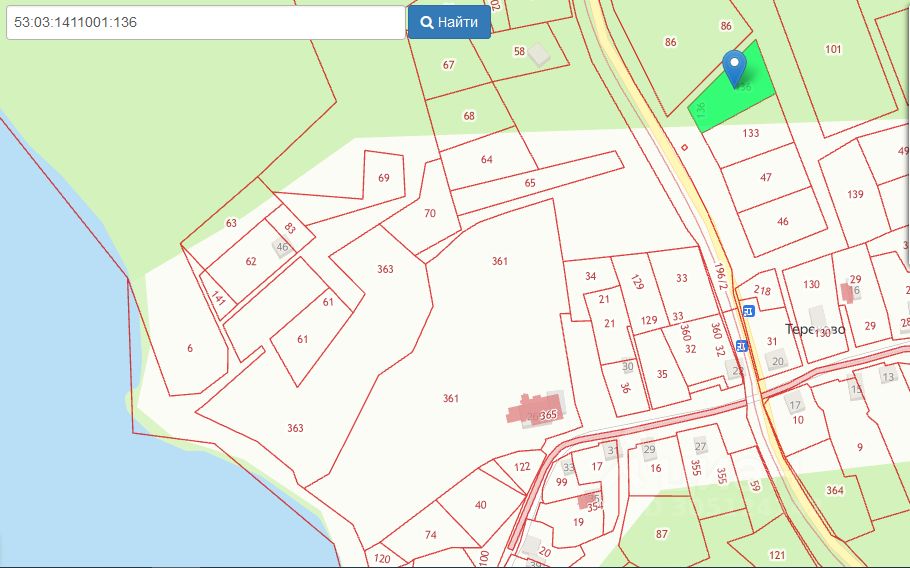Select the gray building numbered 20
Viewport: 910px width, 568px height.
tap(777, 361)
